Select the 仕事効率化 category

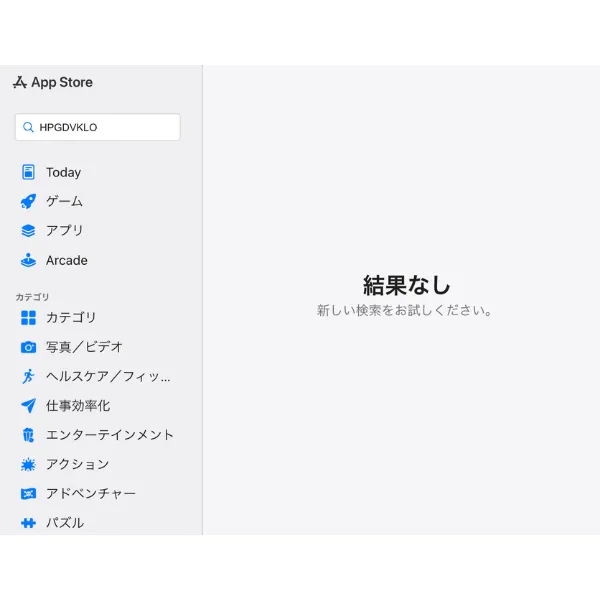[78, 406]
